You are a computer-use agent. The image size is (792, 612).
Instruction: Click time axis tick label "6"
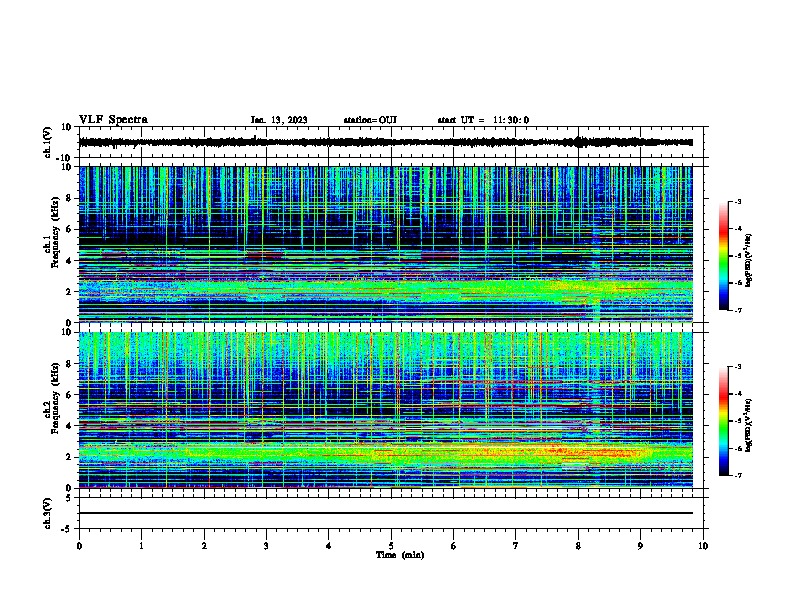(x=454, y=546)
